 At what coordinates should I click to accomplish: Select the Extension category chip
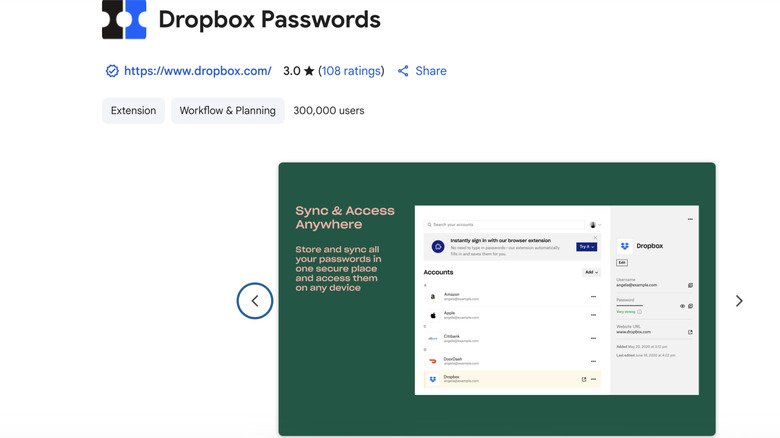coord(133,110)
